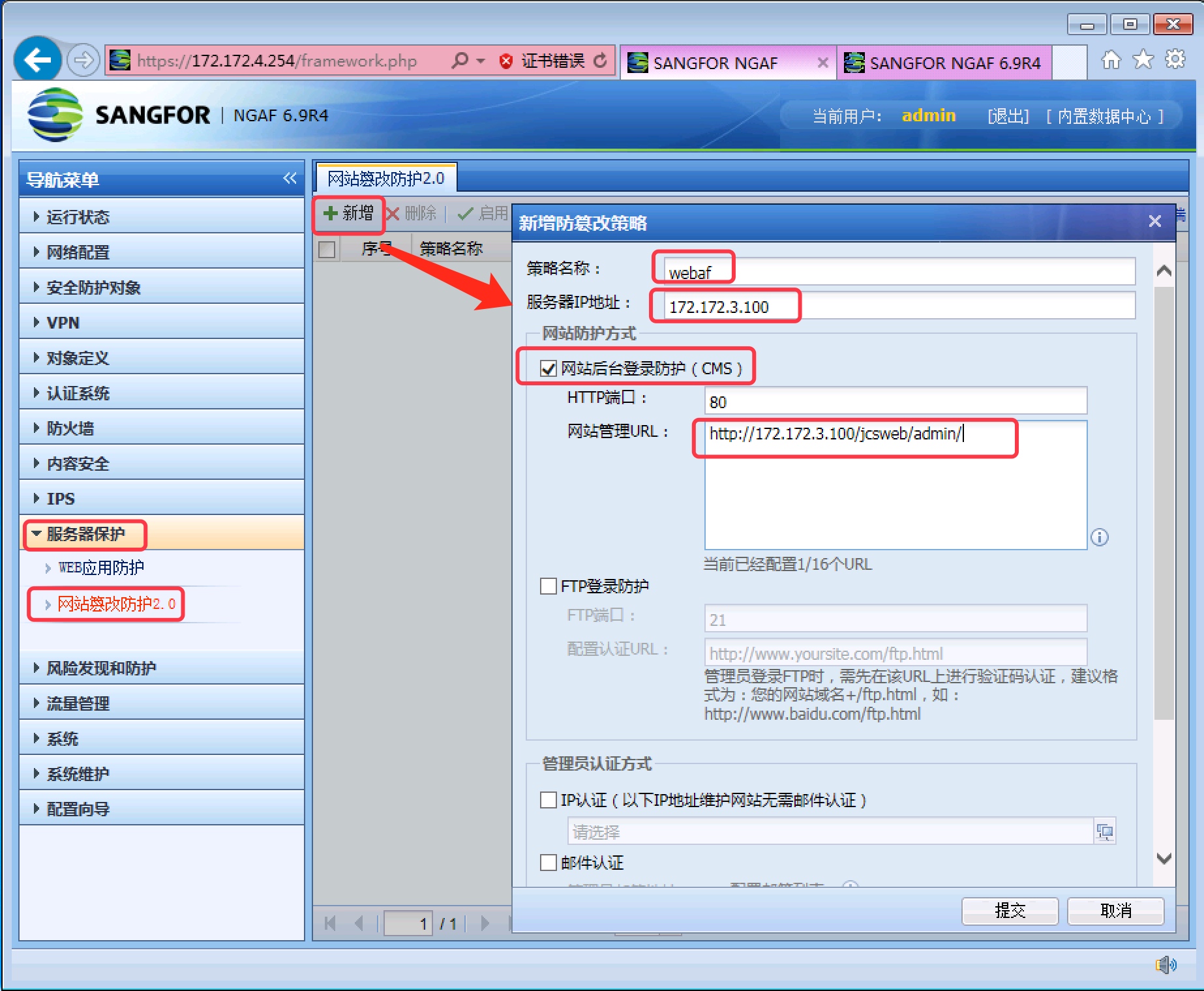This screenshot has width=1204, height=991.
Task: Click the IP group selector icon beside 请选择
Action: [1105, 832]
